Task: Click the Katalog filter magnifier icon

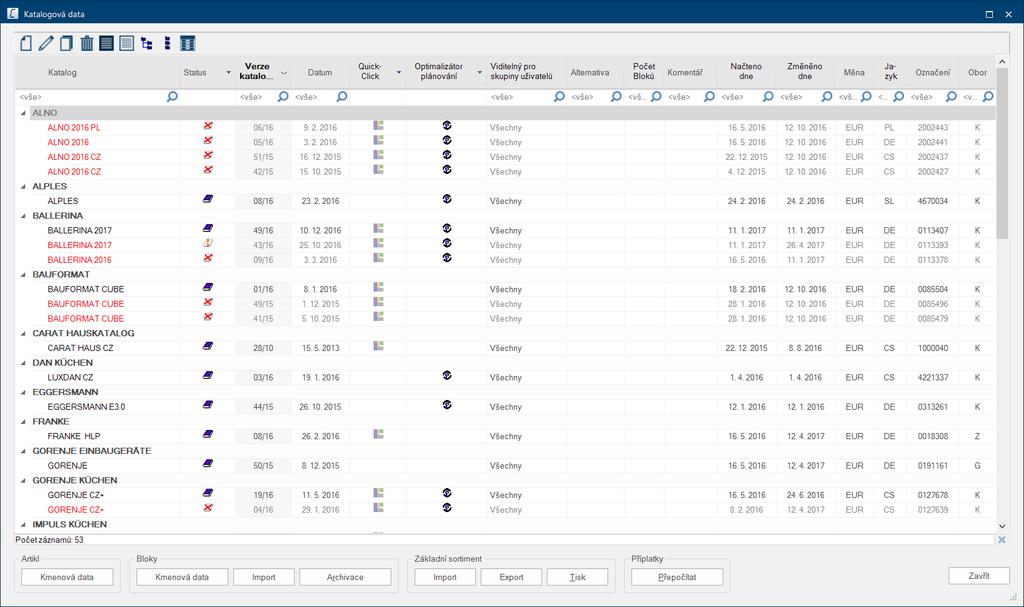Action: tap(172, 97)
